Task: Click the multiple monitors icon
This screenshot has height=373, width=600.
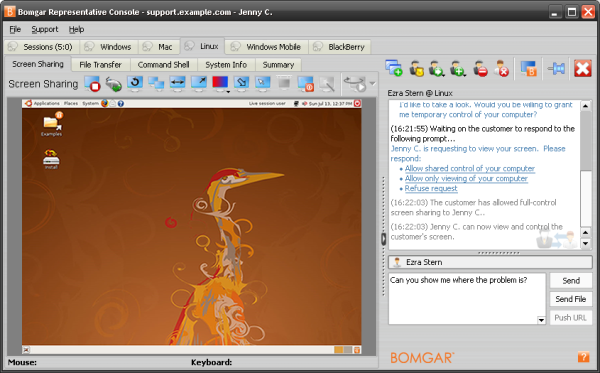Action: point(156,83)
